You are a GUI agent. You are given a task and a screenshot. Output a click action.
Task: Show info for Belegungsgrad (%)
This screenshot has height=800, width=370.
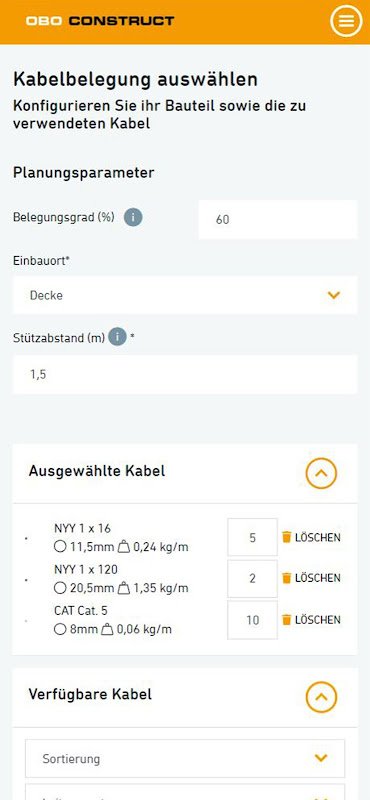(x=133, y=218)
